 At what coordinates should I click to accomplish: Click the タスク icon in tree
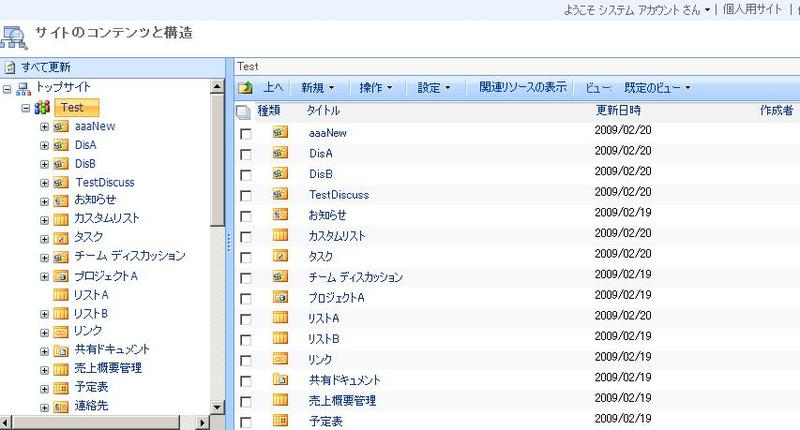coord(61,238)
